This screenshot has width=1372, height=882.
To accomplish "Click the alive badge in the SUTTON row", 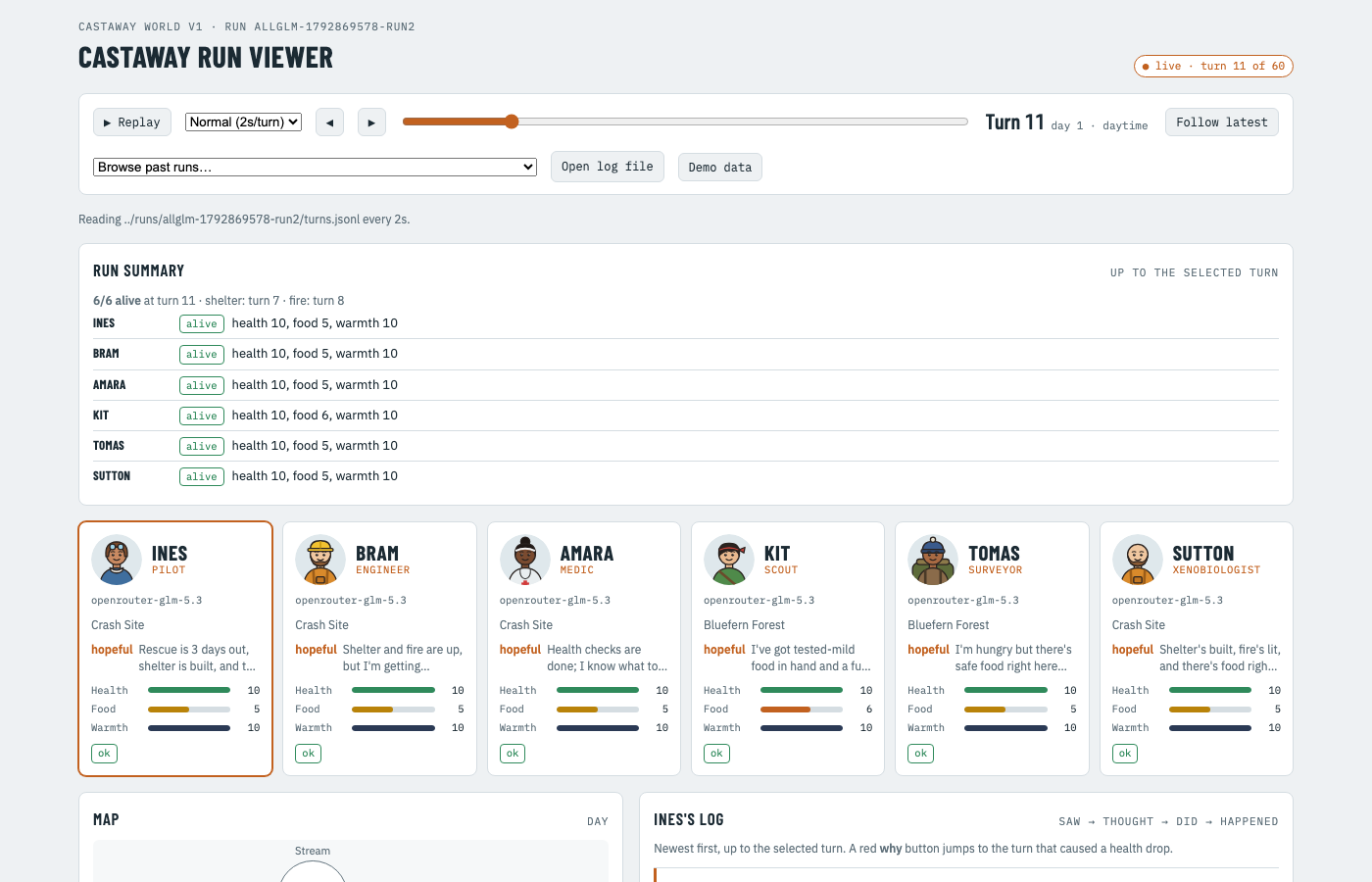I will [x=202, y=476].
